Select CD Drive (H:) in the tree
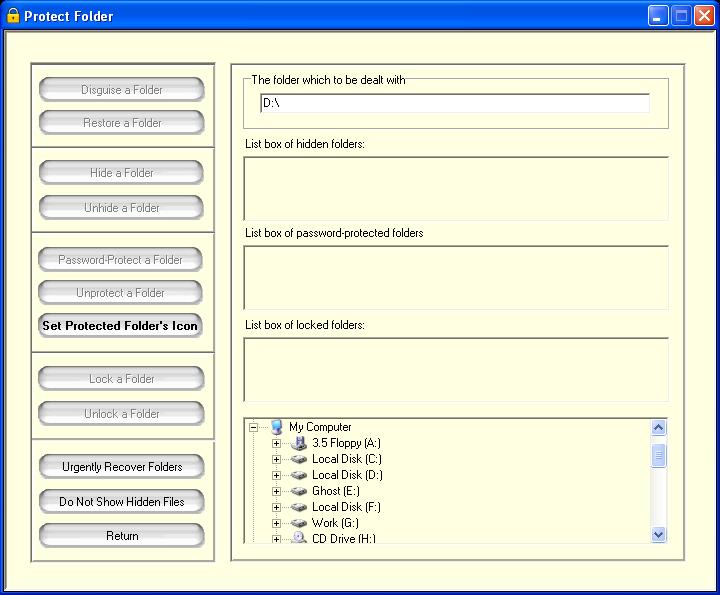 click(343, 539)
